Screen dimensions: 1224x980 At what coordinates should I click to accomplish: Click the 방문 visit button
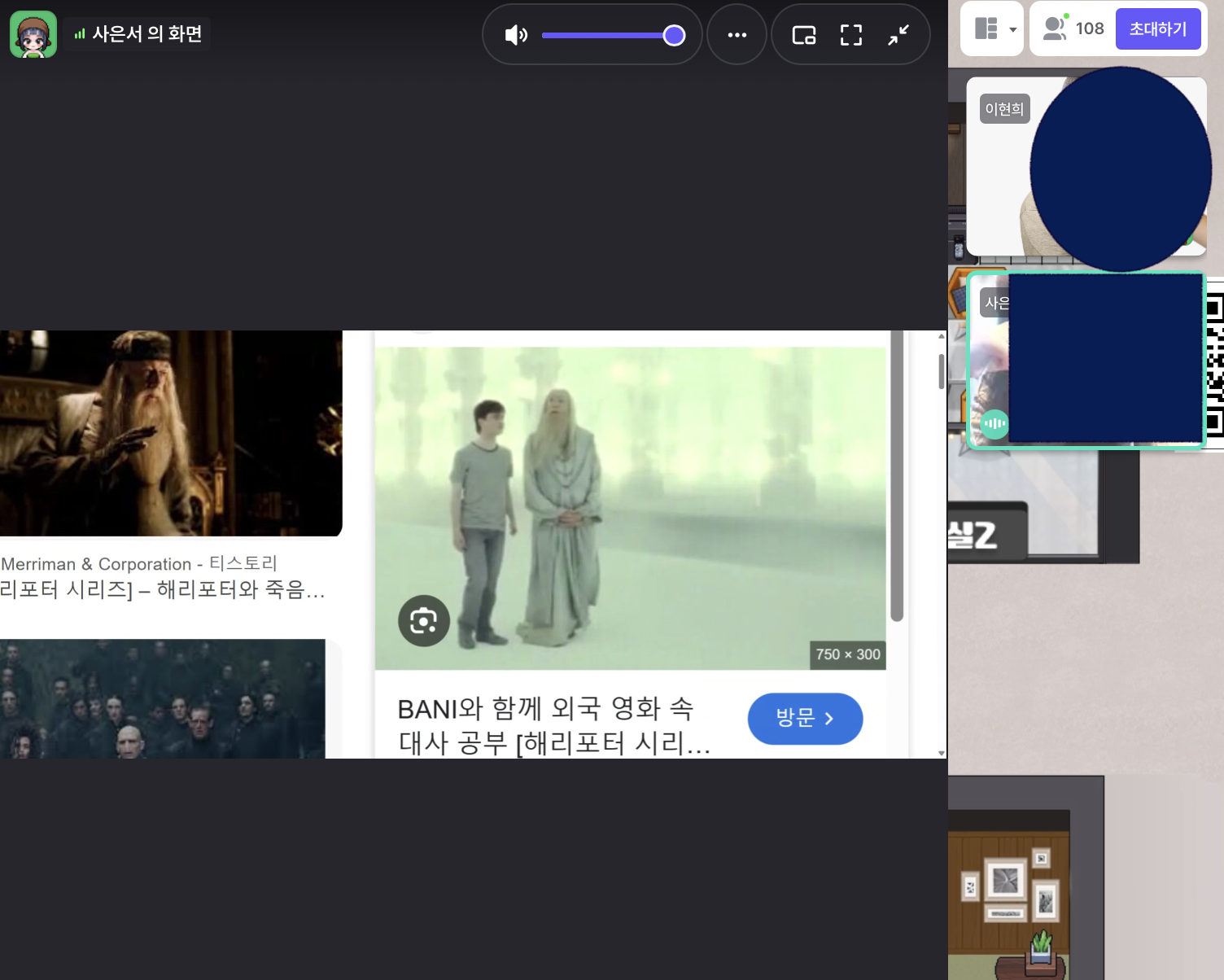tap(805, 719)
